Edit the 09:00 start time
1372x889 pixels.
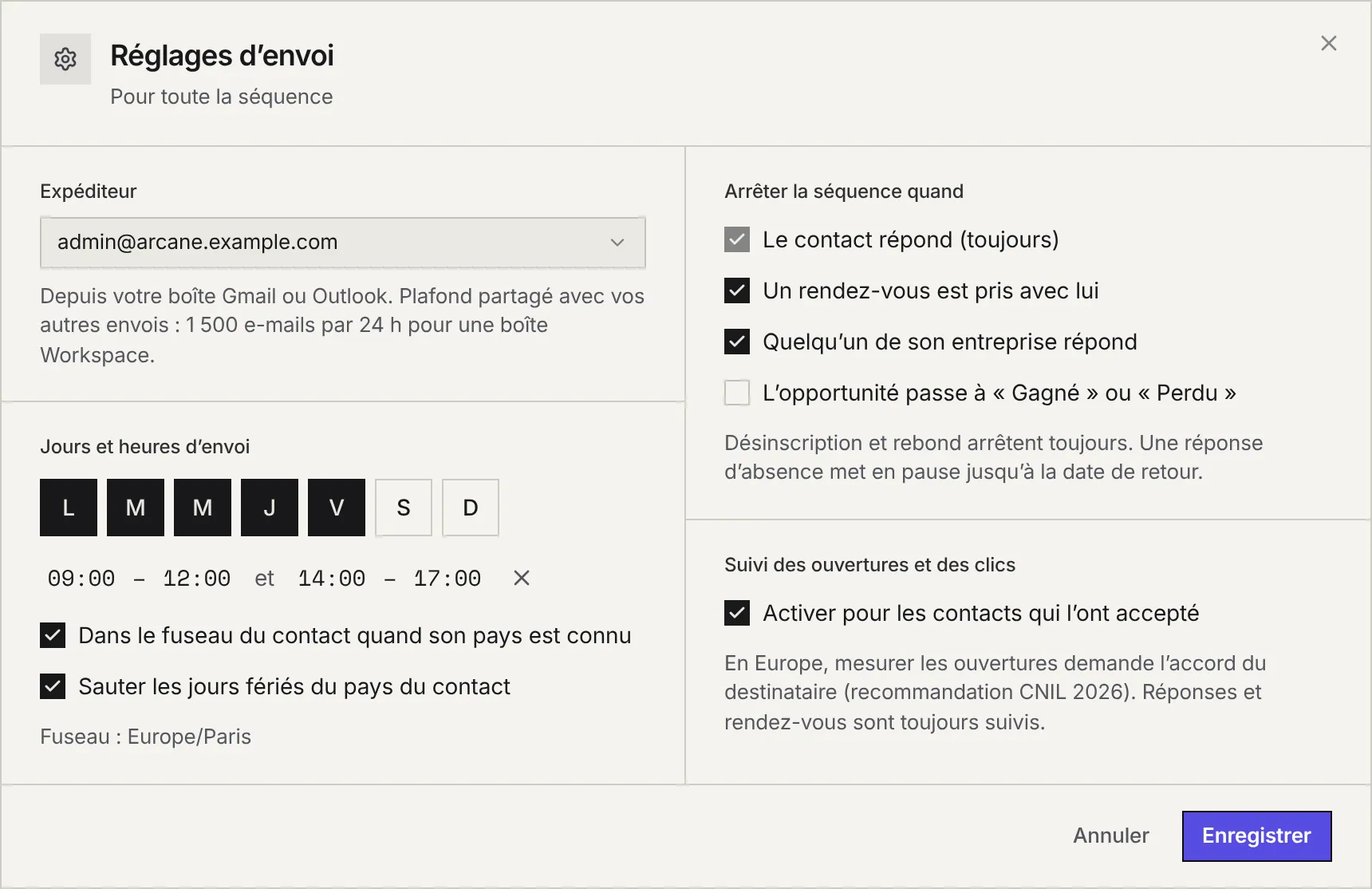[81, 578]
